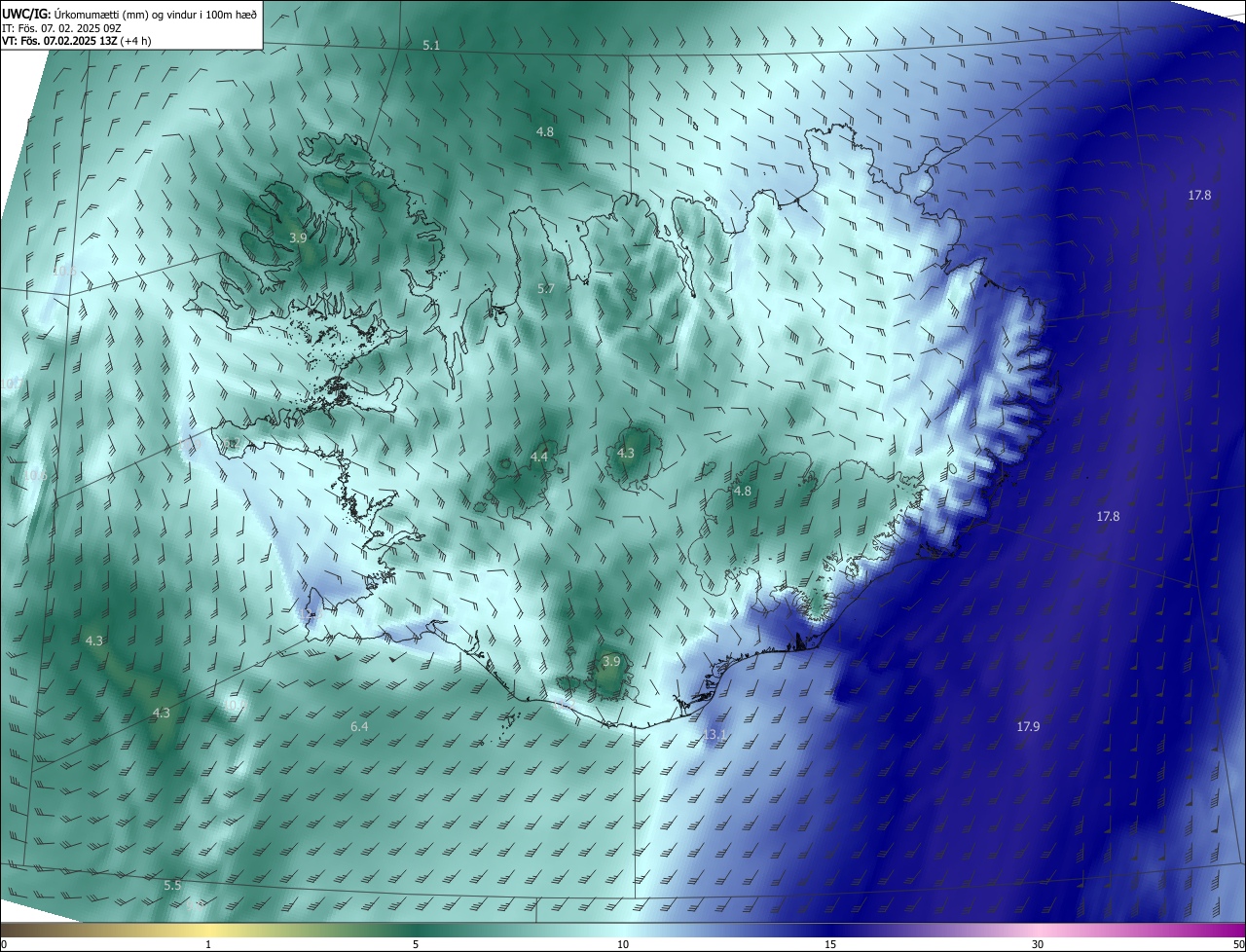Screen dimensions: 1246x952
Task: Select the valid time "VT: Fös. 07.02.2025 13Z (+4 h)"
Action: (x=76, y=40)
